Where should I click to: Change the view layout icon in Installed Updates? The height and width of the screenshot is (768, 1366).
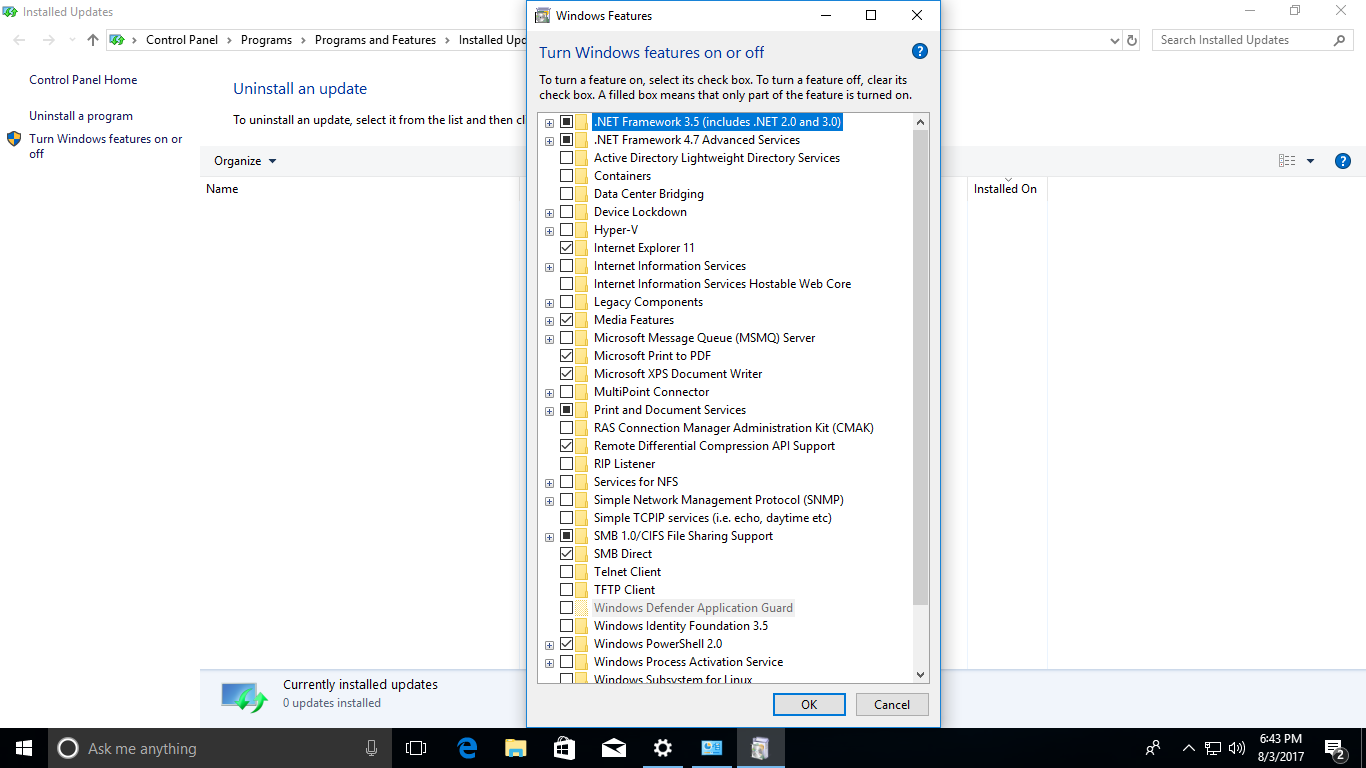point(1287,161)
